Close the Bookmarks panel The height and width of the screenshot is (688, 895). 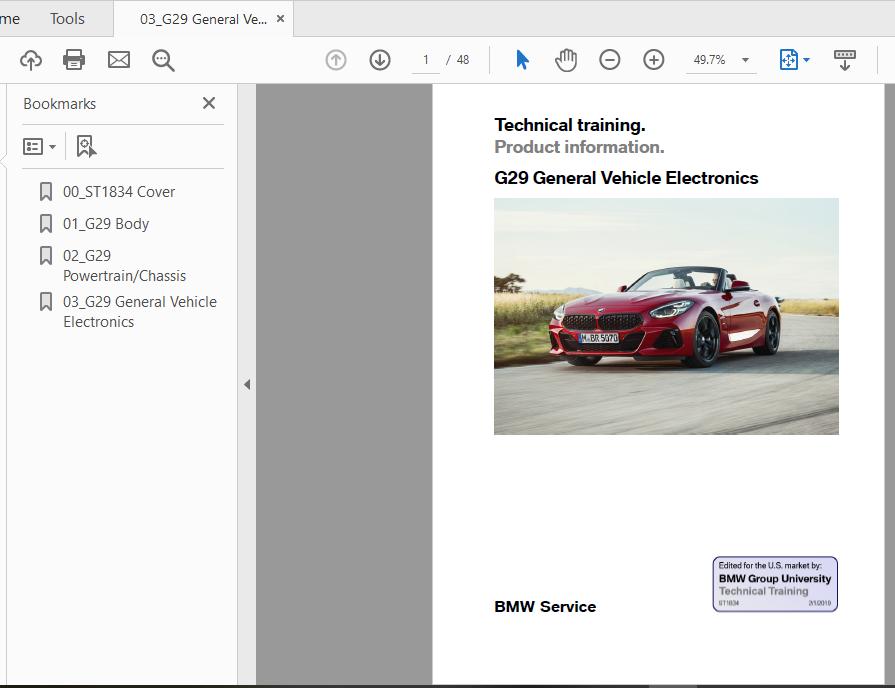tap(209, 103)
